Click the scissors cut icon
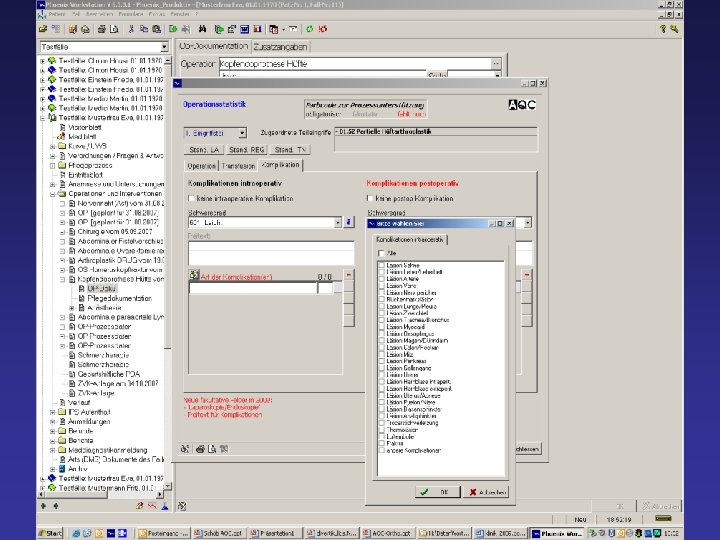 click(131, 29)
